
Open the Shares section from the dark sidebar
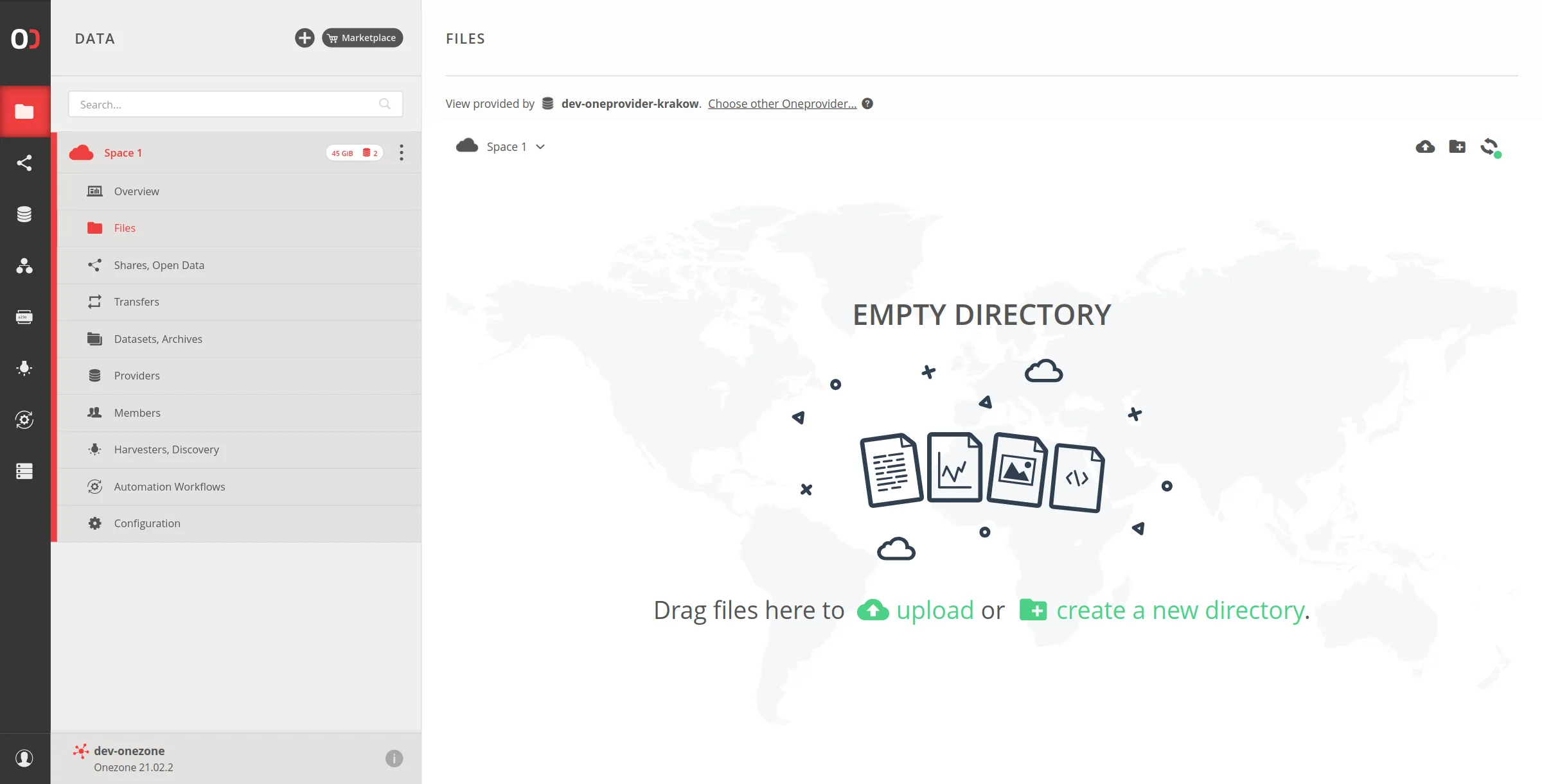pyautogui.click(x=25, y=162)
